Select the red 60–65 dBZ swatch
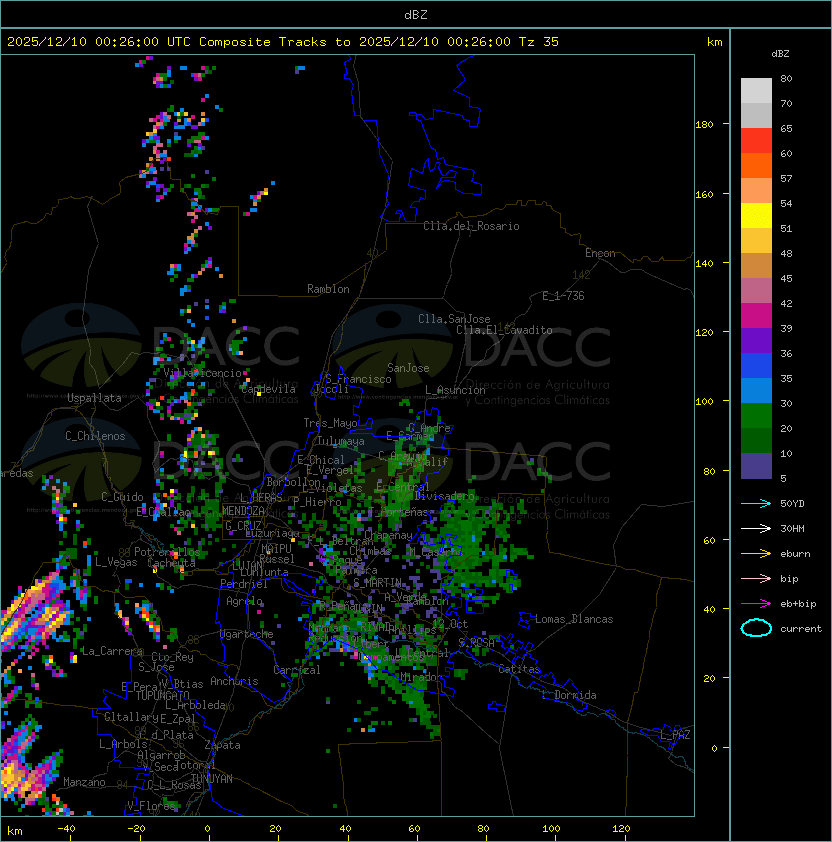The image size is (832, 842). coord(756,141)
